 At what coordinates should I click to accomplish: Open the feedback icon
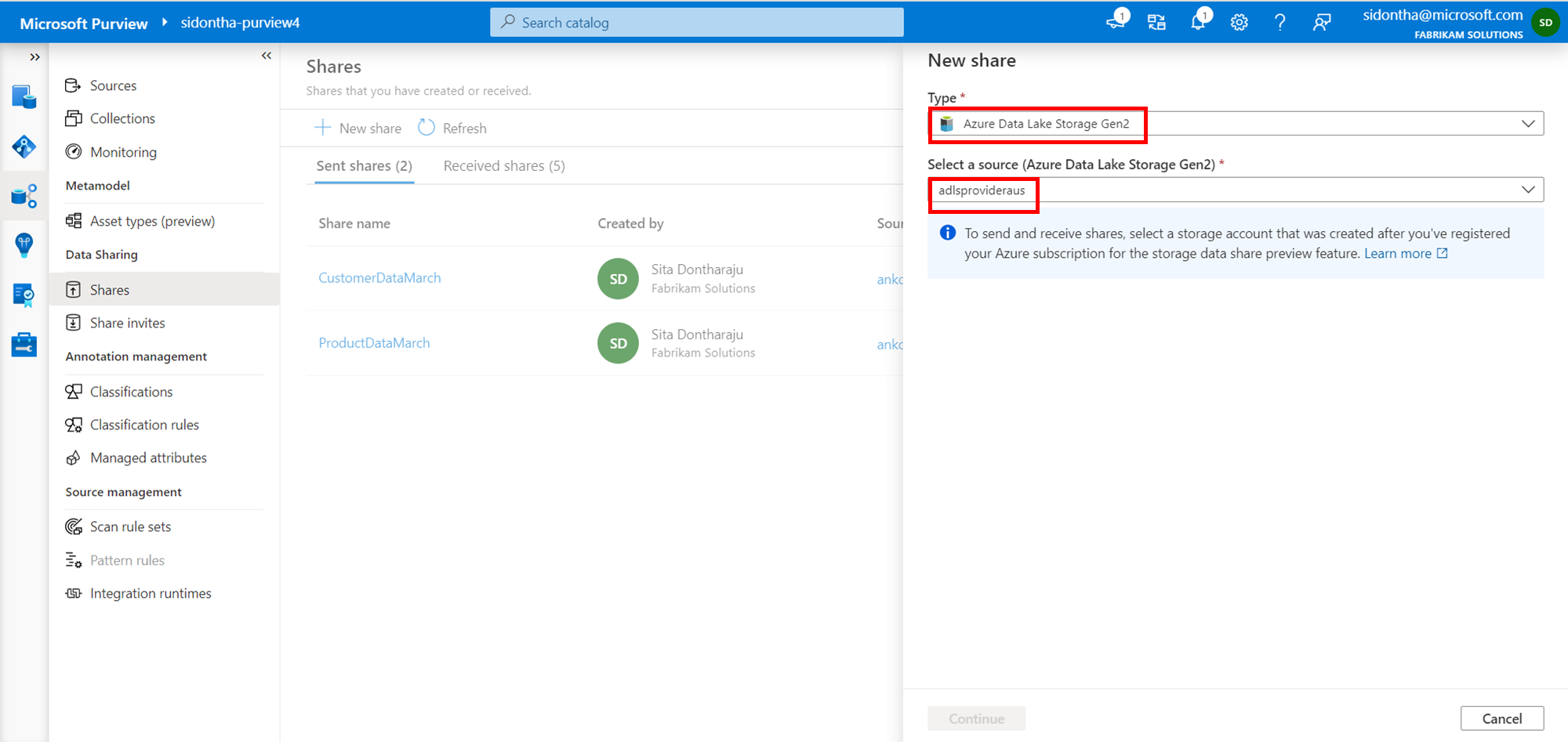coord(1322,22)
